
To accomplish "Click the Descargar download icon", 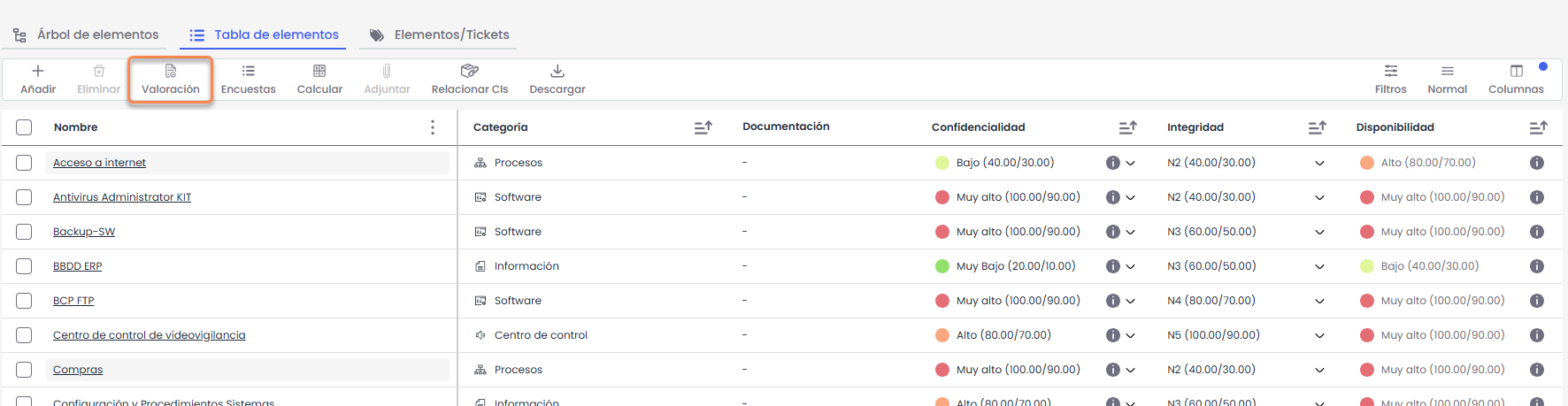I will click(x=557, y=72).
